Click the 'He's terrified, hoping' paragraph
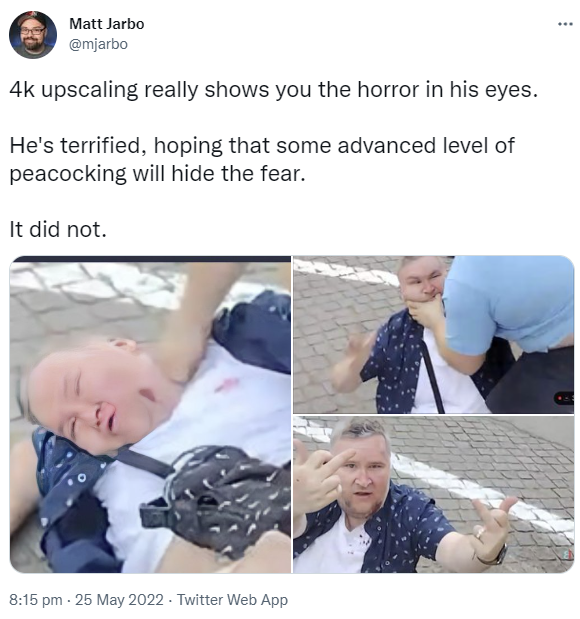This screenshot has width=580, height=619. click(262, 159)
